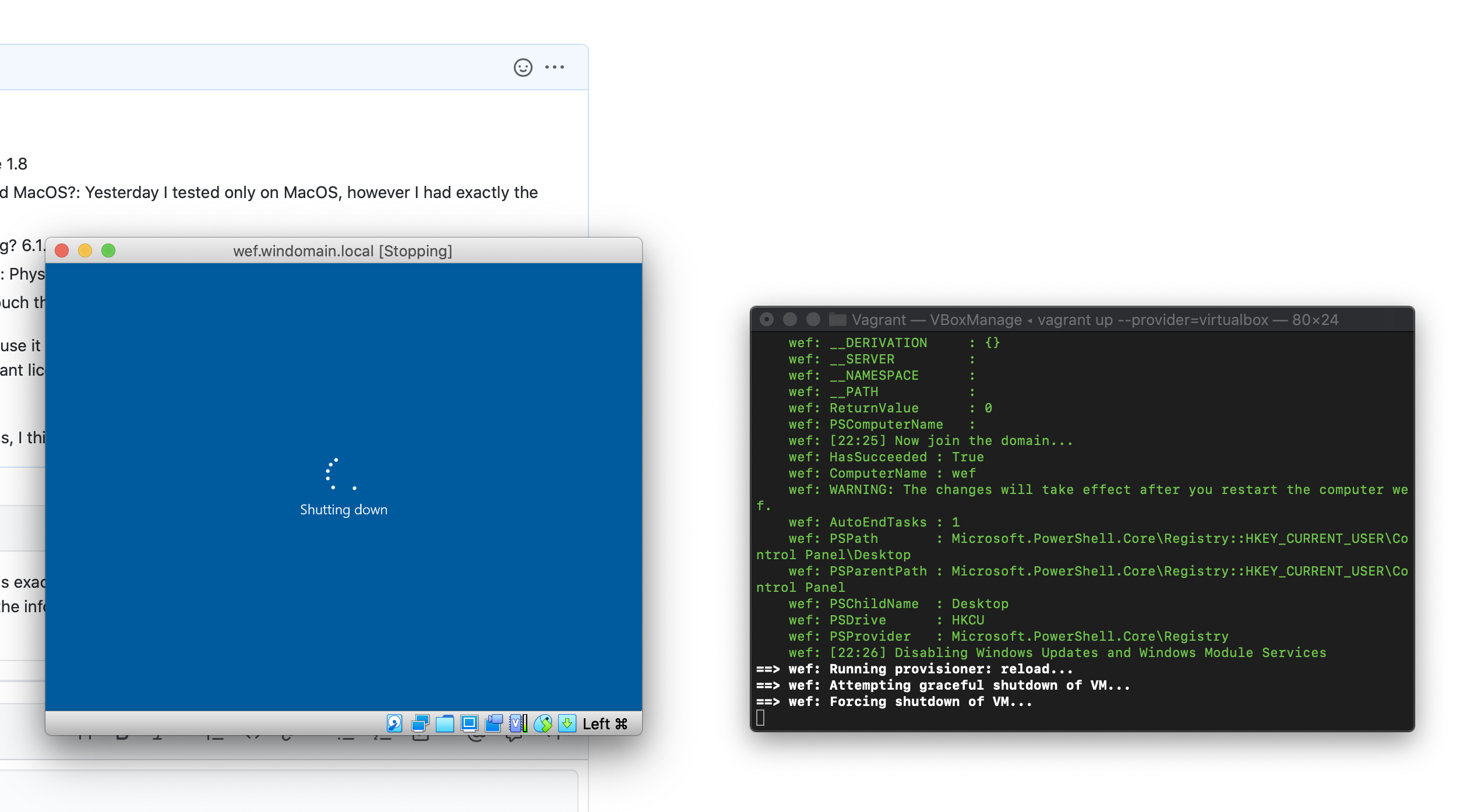Click the virtualization features V icon
The width and height of the screenshot is (1474, 812).
[515, 723]
